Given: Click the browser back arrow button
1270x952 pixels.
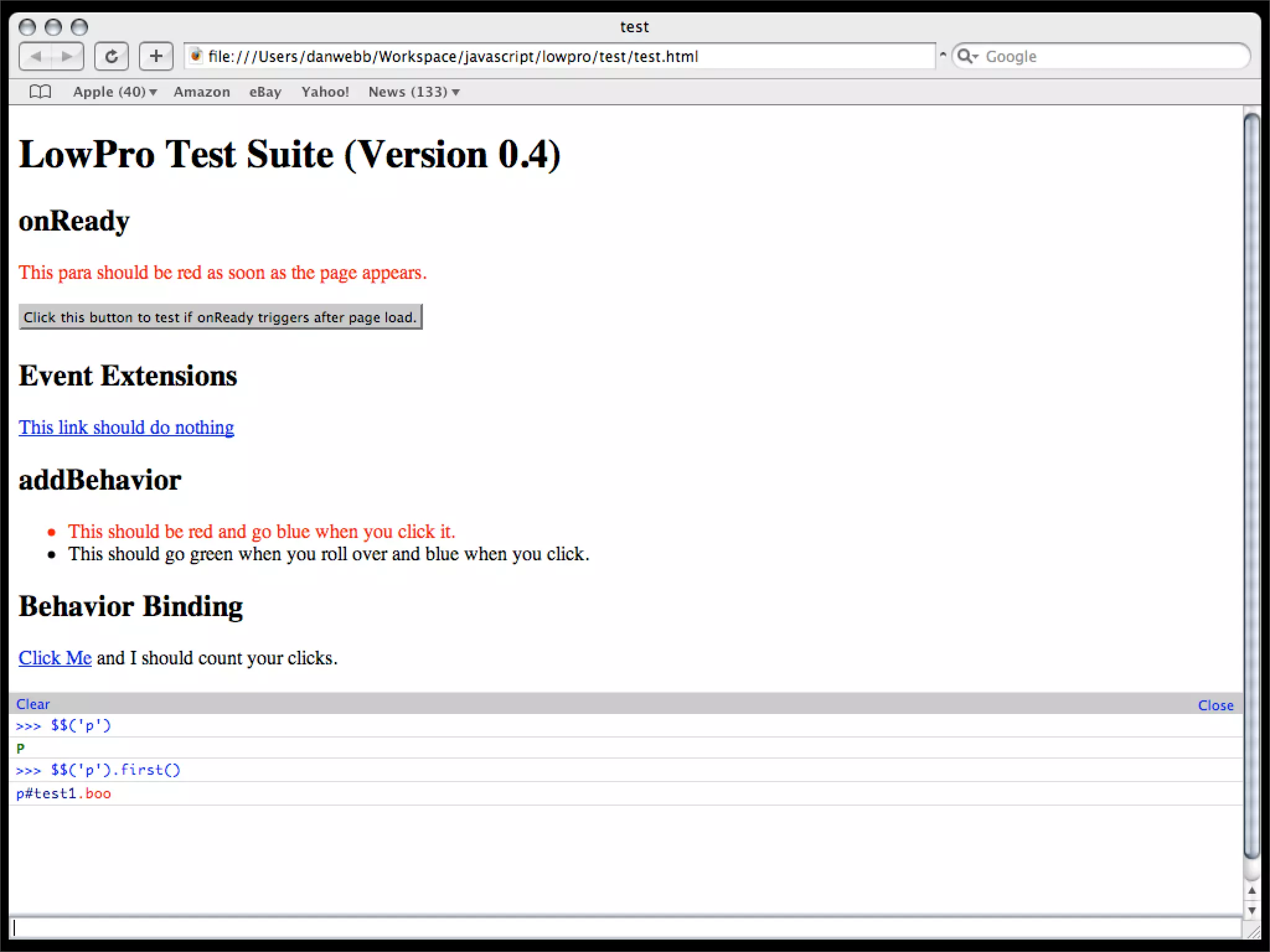Looking at the screenshot, I should (35, 56).
